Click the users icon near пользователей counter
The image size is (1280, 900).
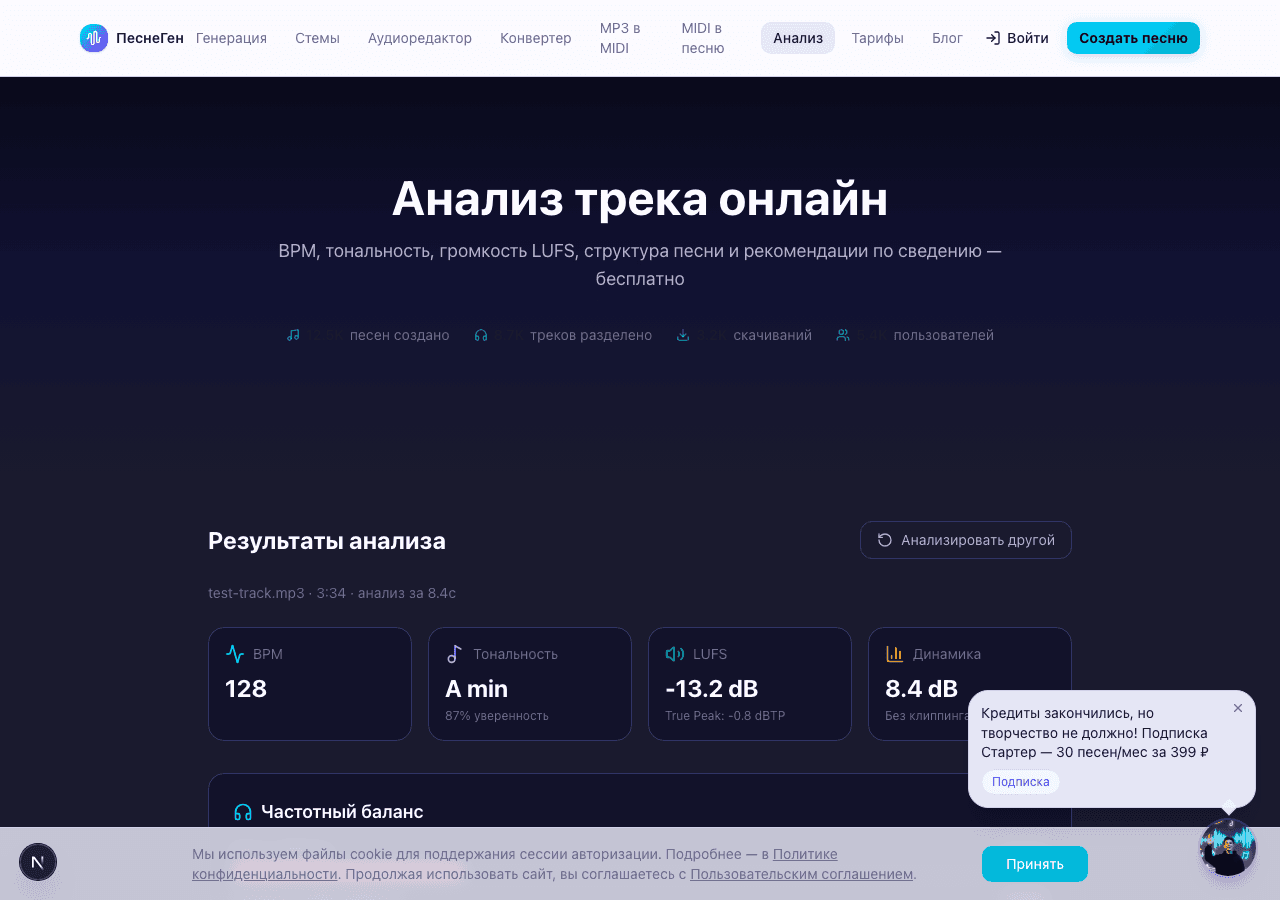click(841, 335)
